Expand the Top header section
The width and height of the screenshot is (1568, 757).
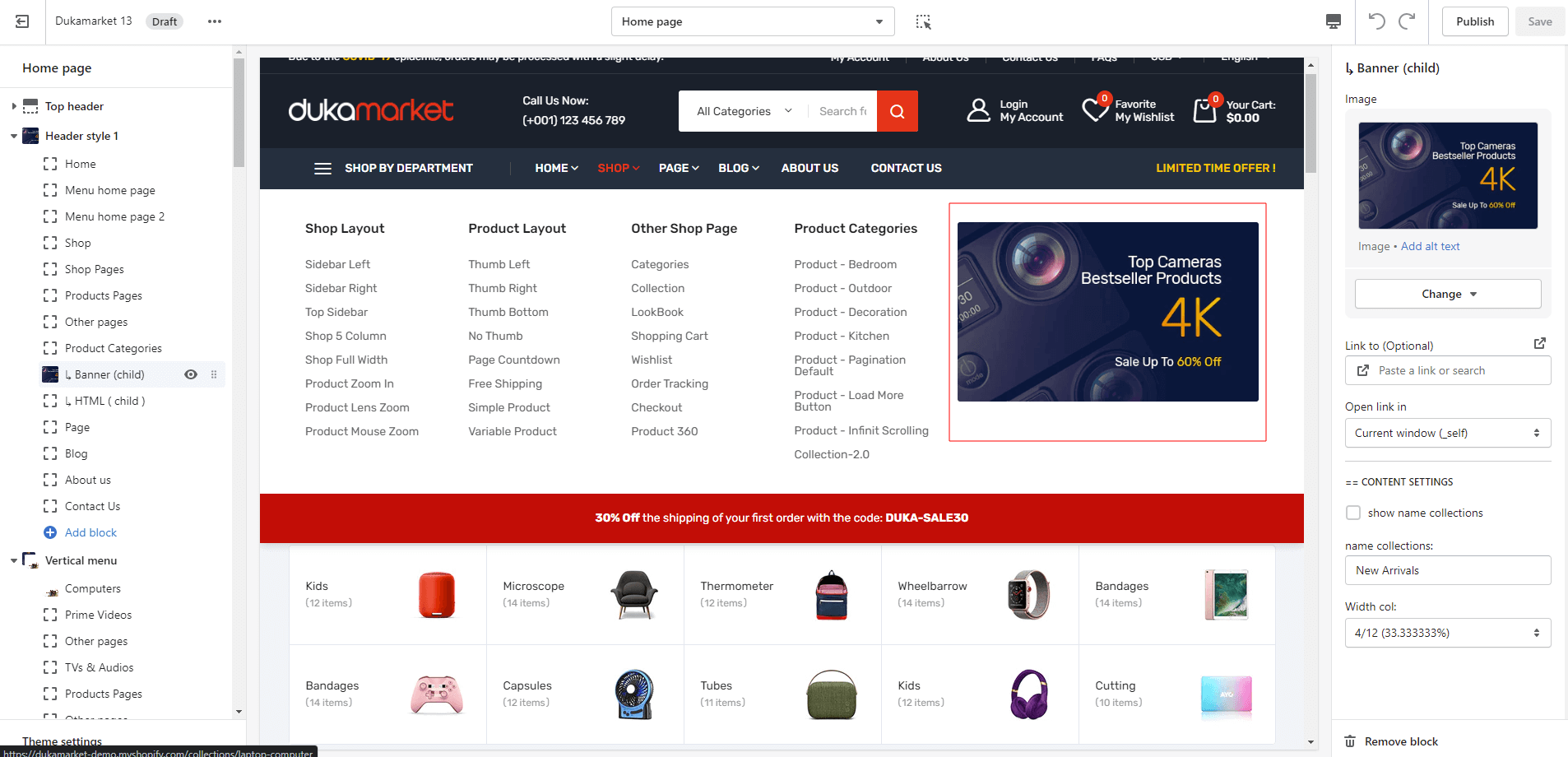[x=14, y=106]
